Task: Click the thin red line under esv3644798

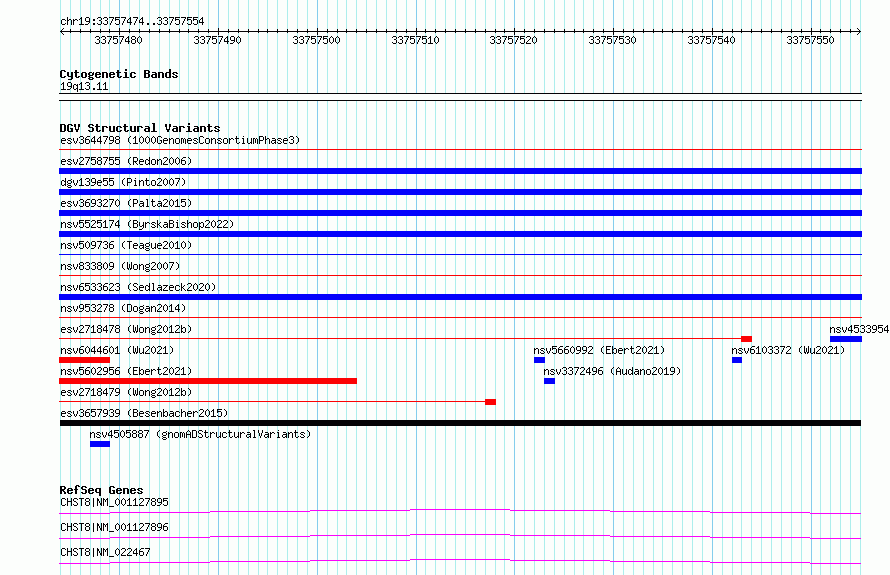Action: pyautogui.click(x=460, y=150)
